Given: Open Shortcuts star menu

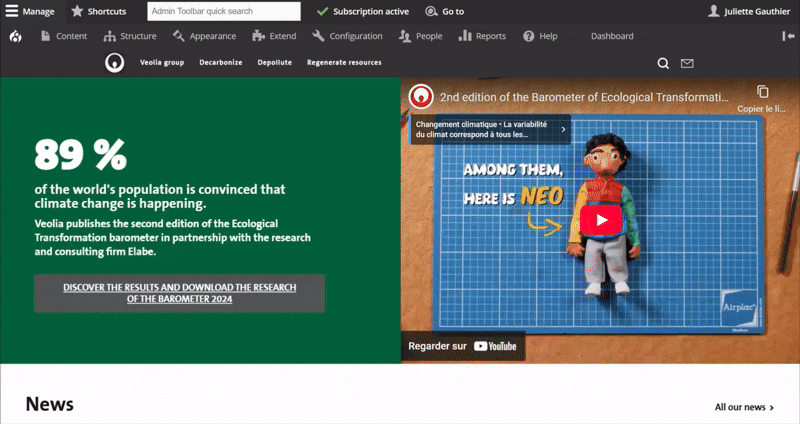Looking at the screenshot, I should tap(98, 11).
